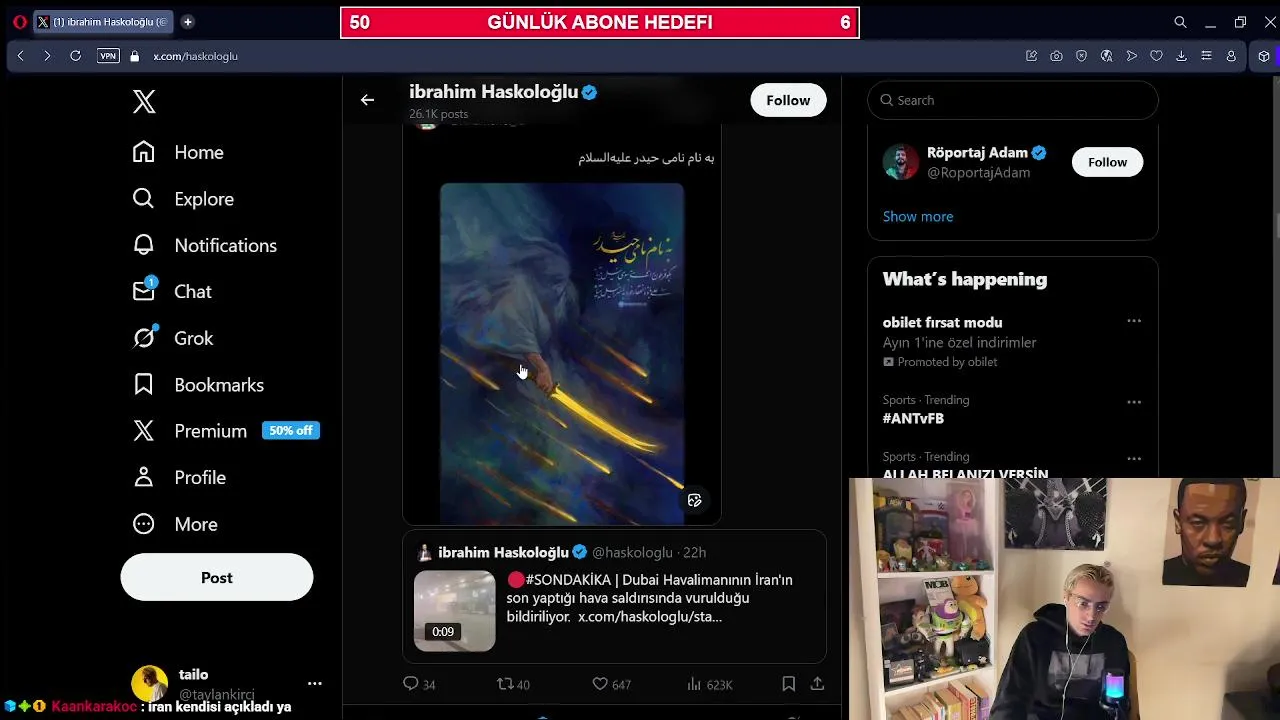The width and height of the screenshot is (1280, 720).
Task: Share the post via share icon
Action: click(817, 684)
